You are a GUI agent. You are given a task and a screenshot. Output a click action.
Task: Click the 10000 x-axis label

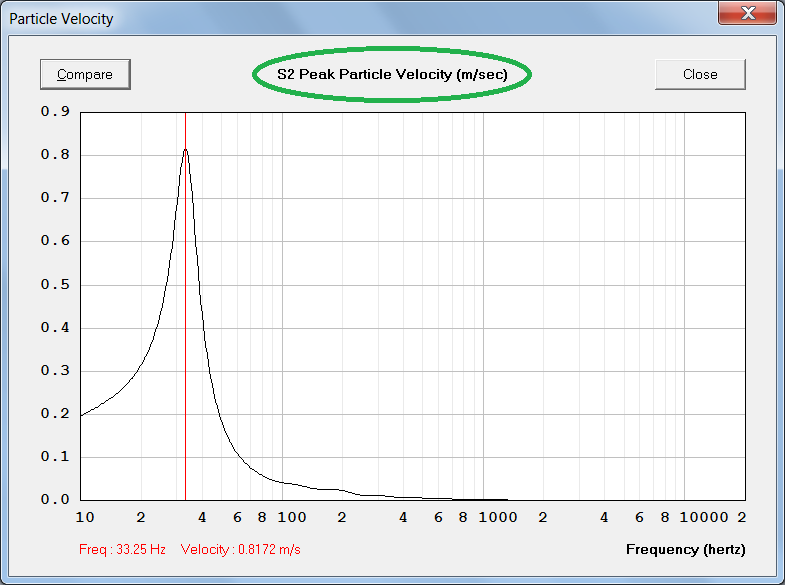(704, 517)
